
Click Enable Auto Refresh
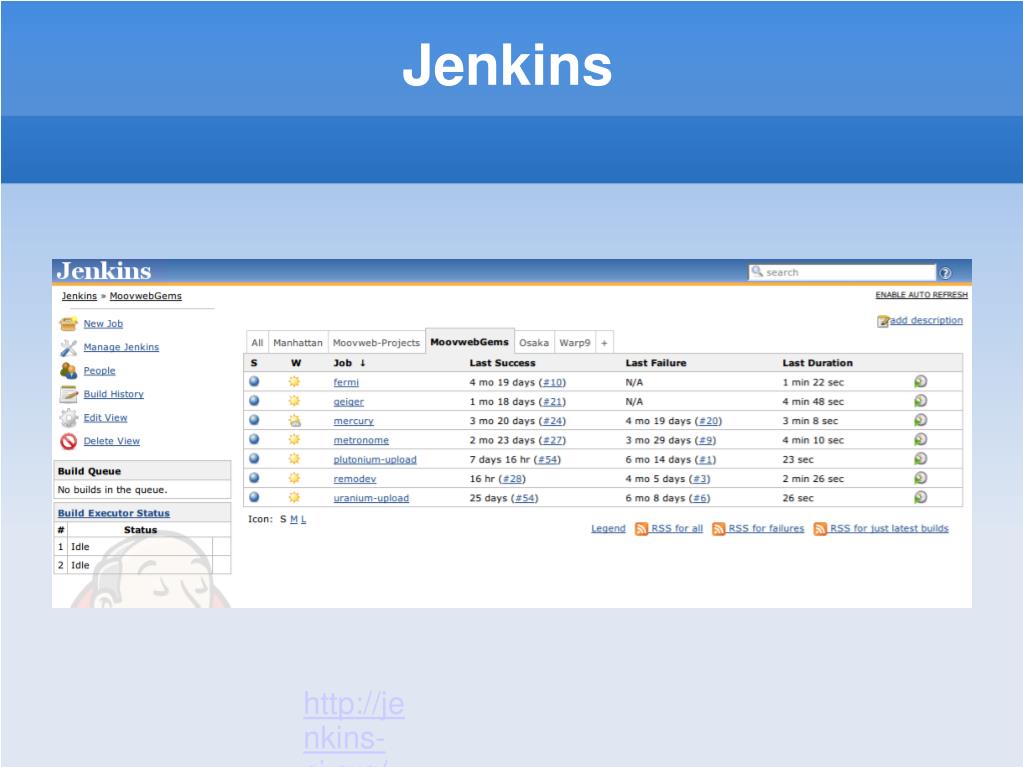tap(921, 295)
